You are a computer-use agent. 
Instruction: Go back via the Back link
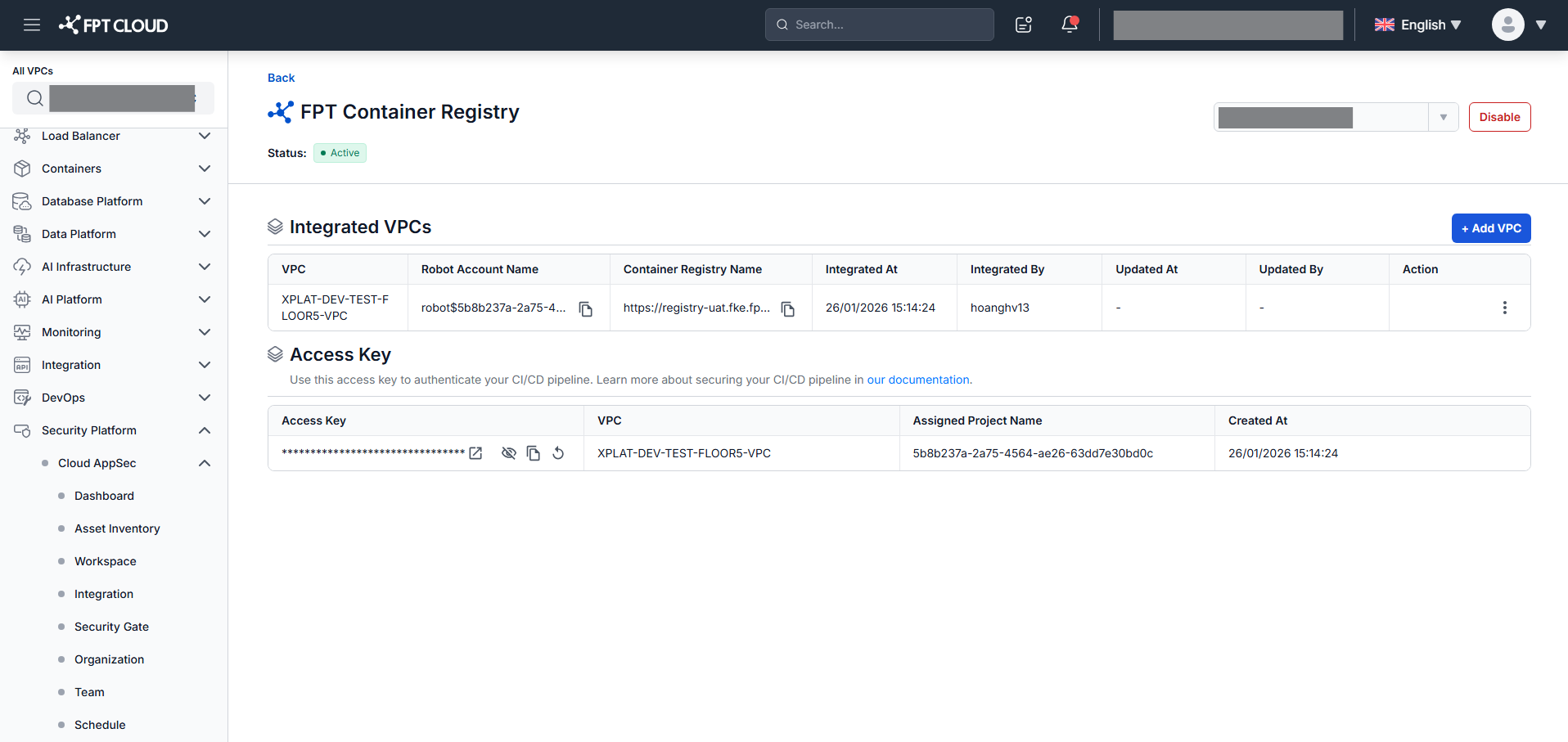coord(281,78)
